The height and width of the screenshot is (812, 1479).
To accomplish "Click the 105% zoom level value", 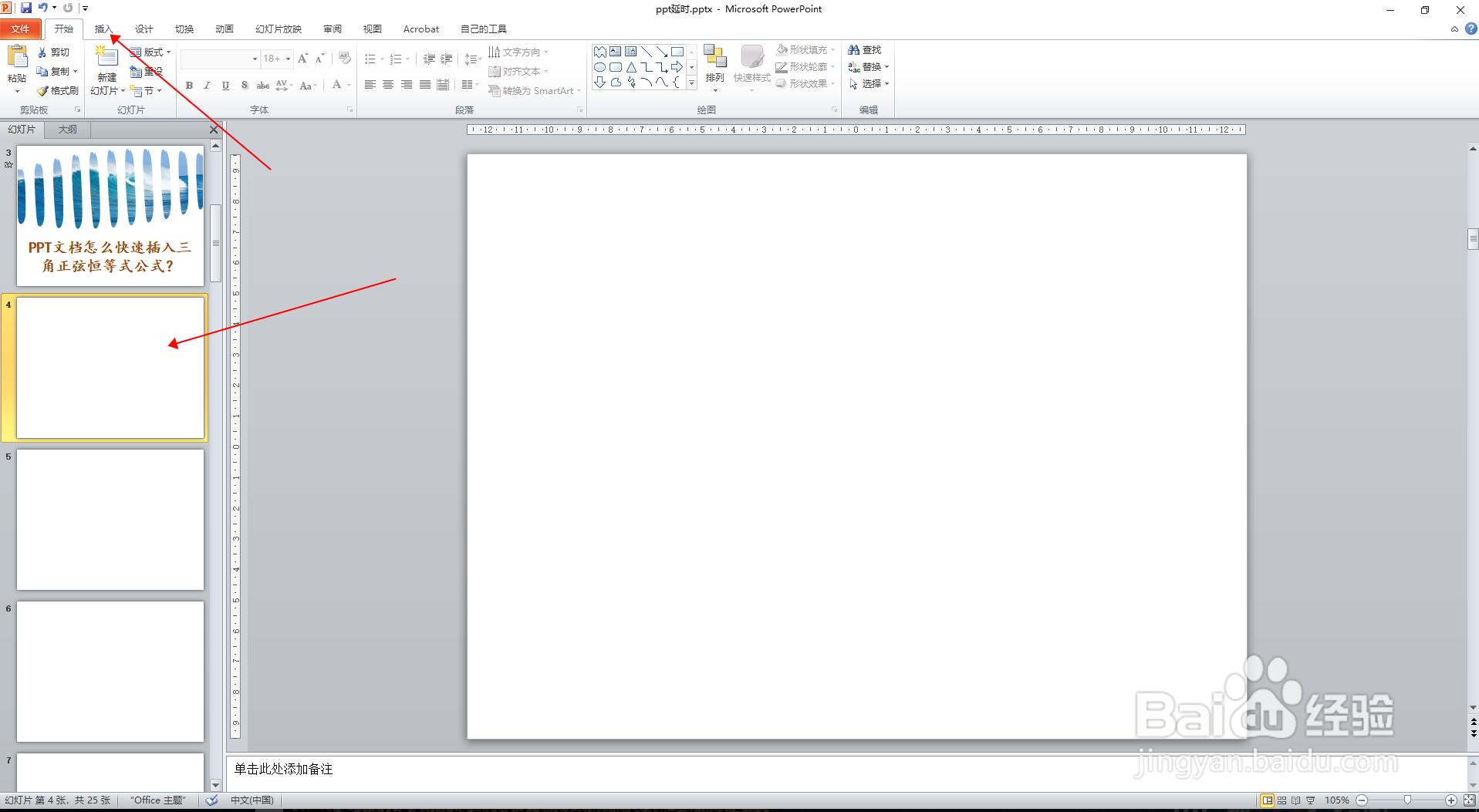I will pyautogui.click(x=1337, y=800).
